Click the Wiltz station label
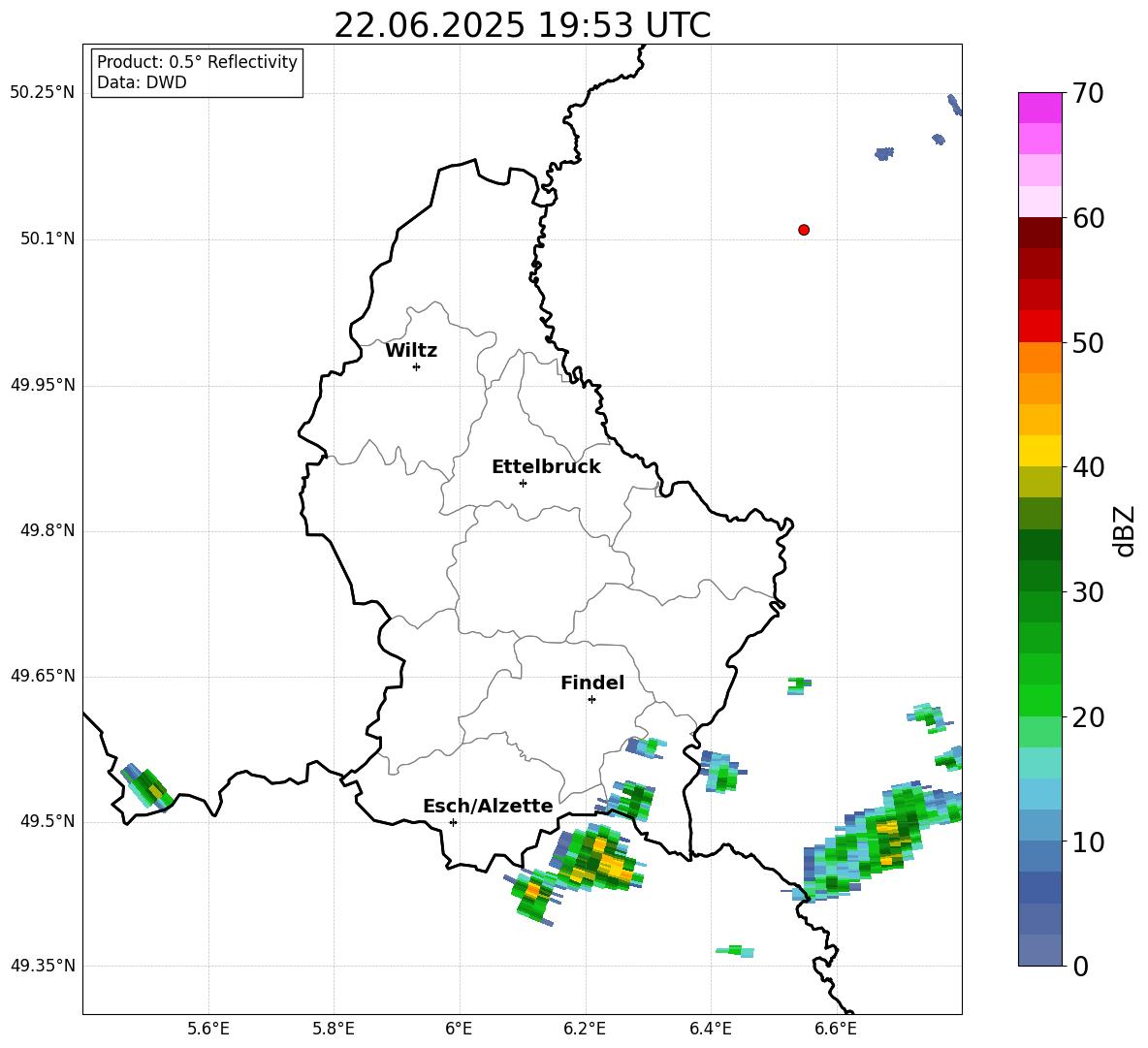This screenshot has width=1148, height=1048. click(x=411, y=351)
